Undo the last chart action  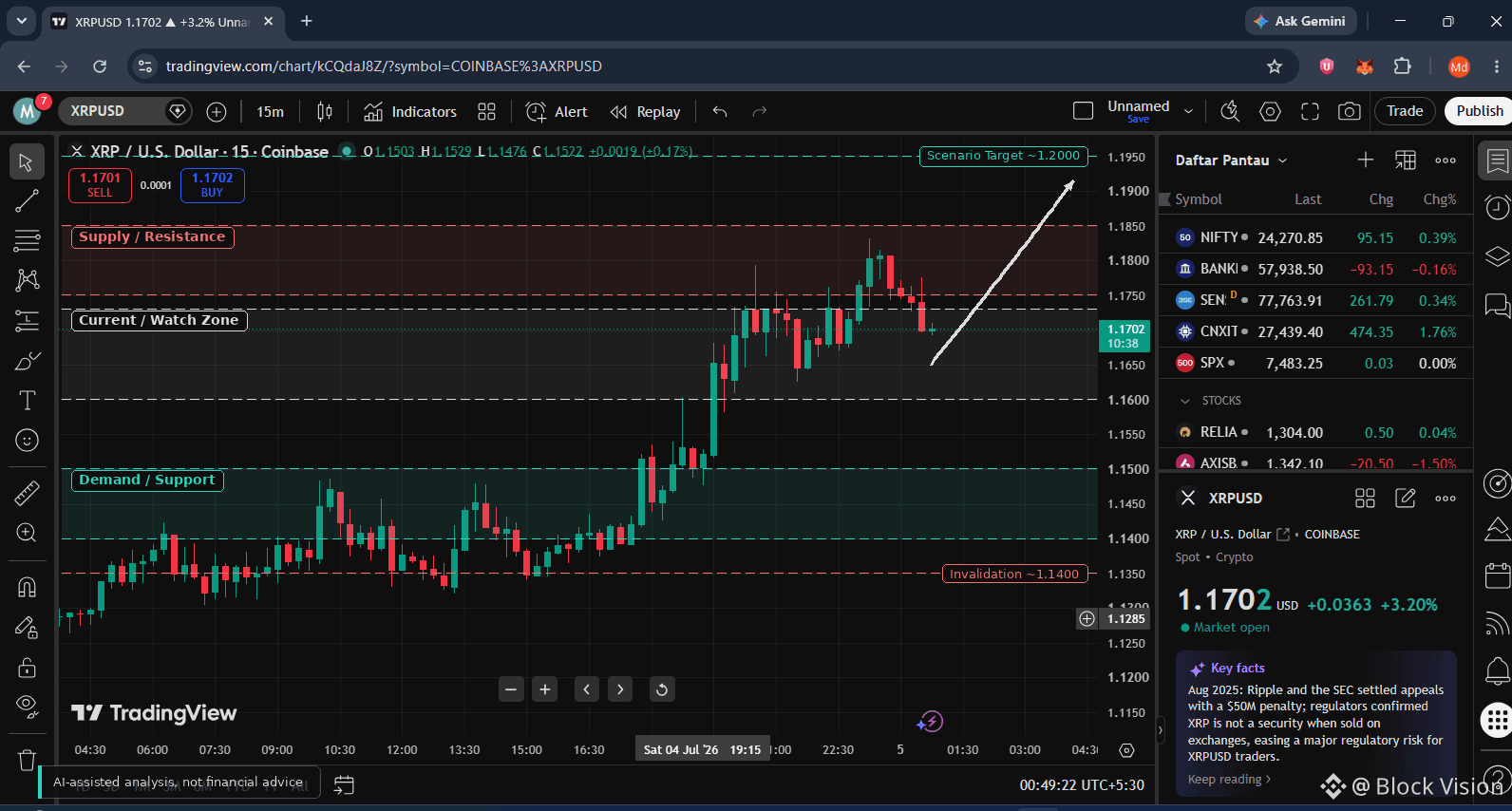[x=720, y=112]
